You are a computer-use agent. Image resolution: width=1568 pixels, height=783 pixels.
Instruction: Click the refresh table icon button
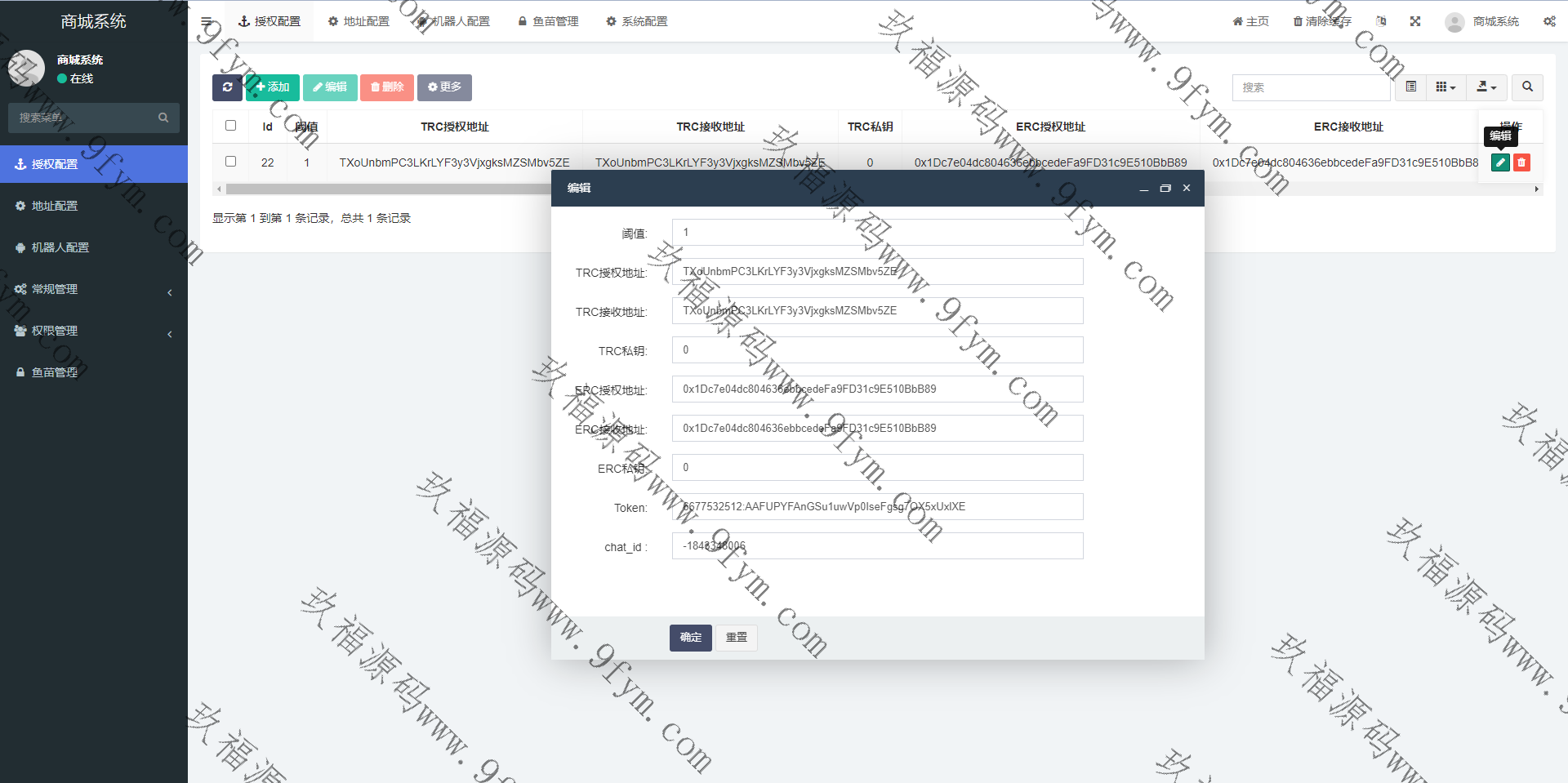coord(227,87)
